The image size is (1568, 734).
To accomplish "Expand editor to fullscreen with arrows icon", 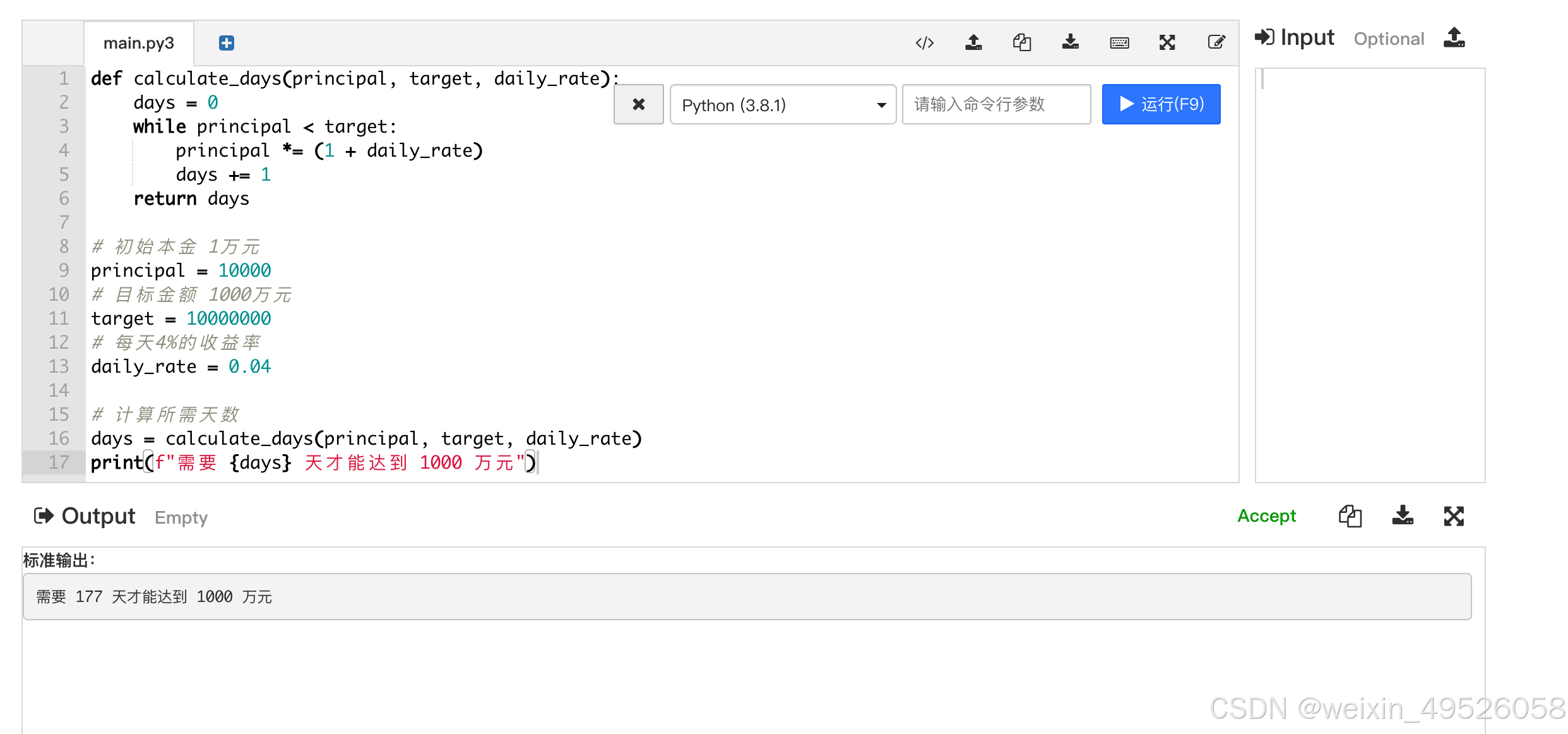I will point(1167,43).
